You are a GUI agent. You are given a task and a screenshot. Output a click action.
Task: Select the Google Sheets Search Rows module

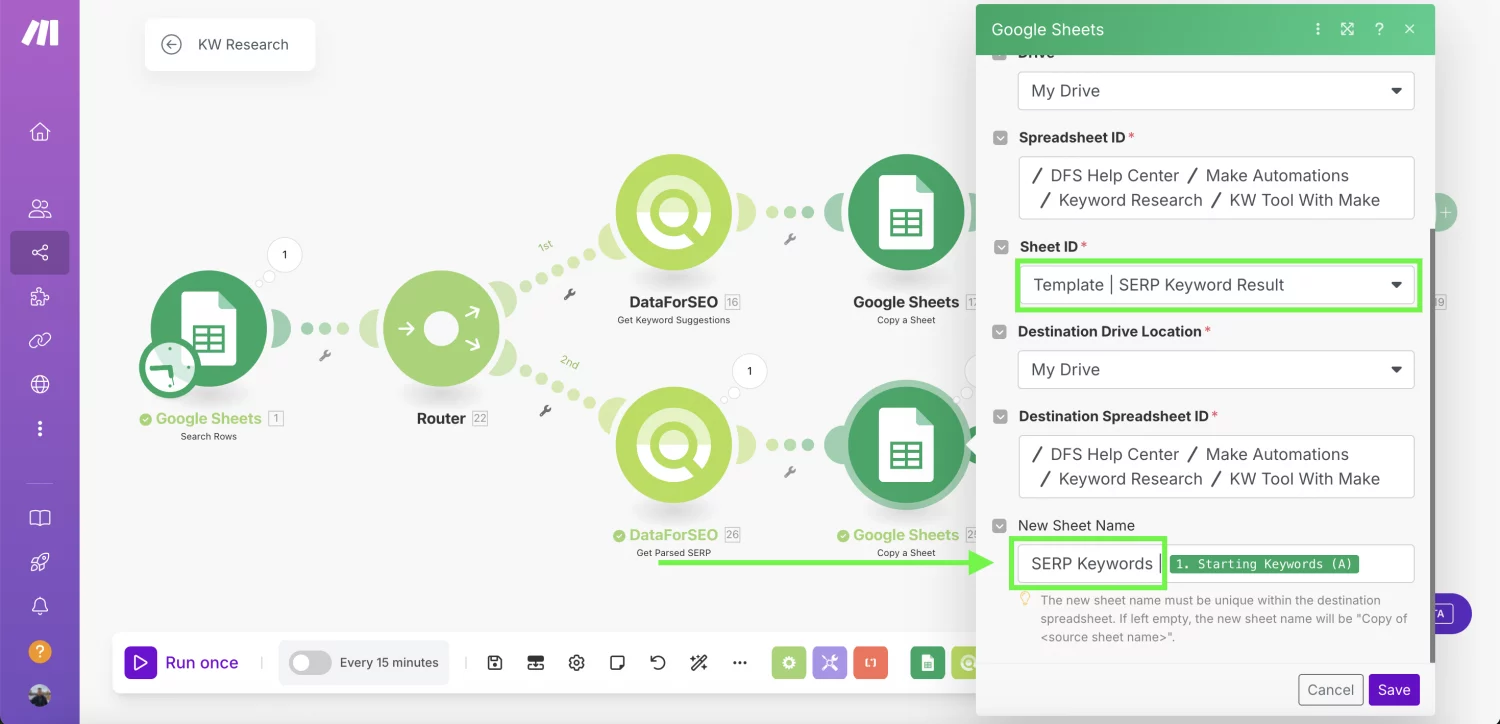209,329
